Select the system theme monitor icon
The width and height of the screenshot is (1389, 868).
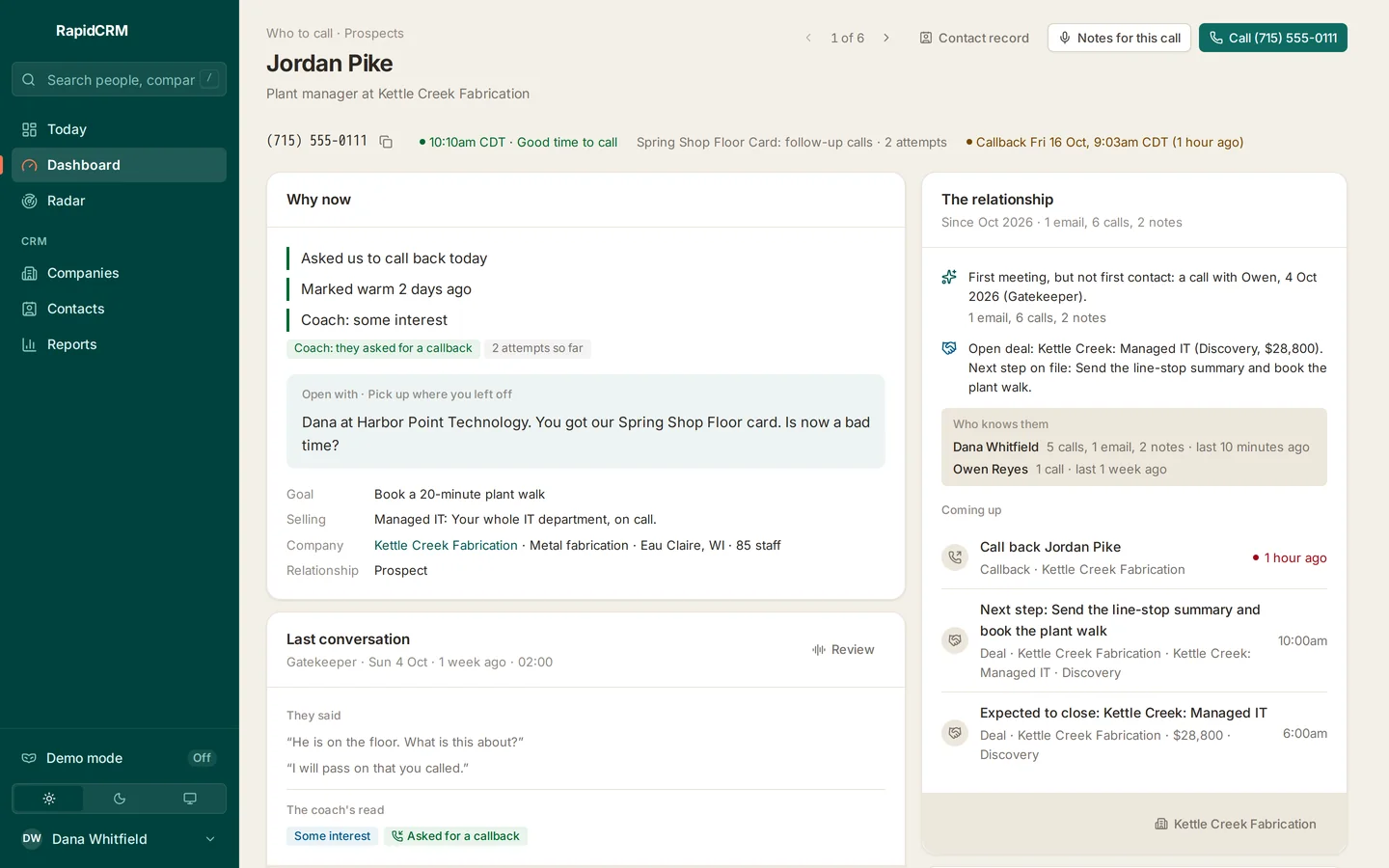click(190, 799)
